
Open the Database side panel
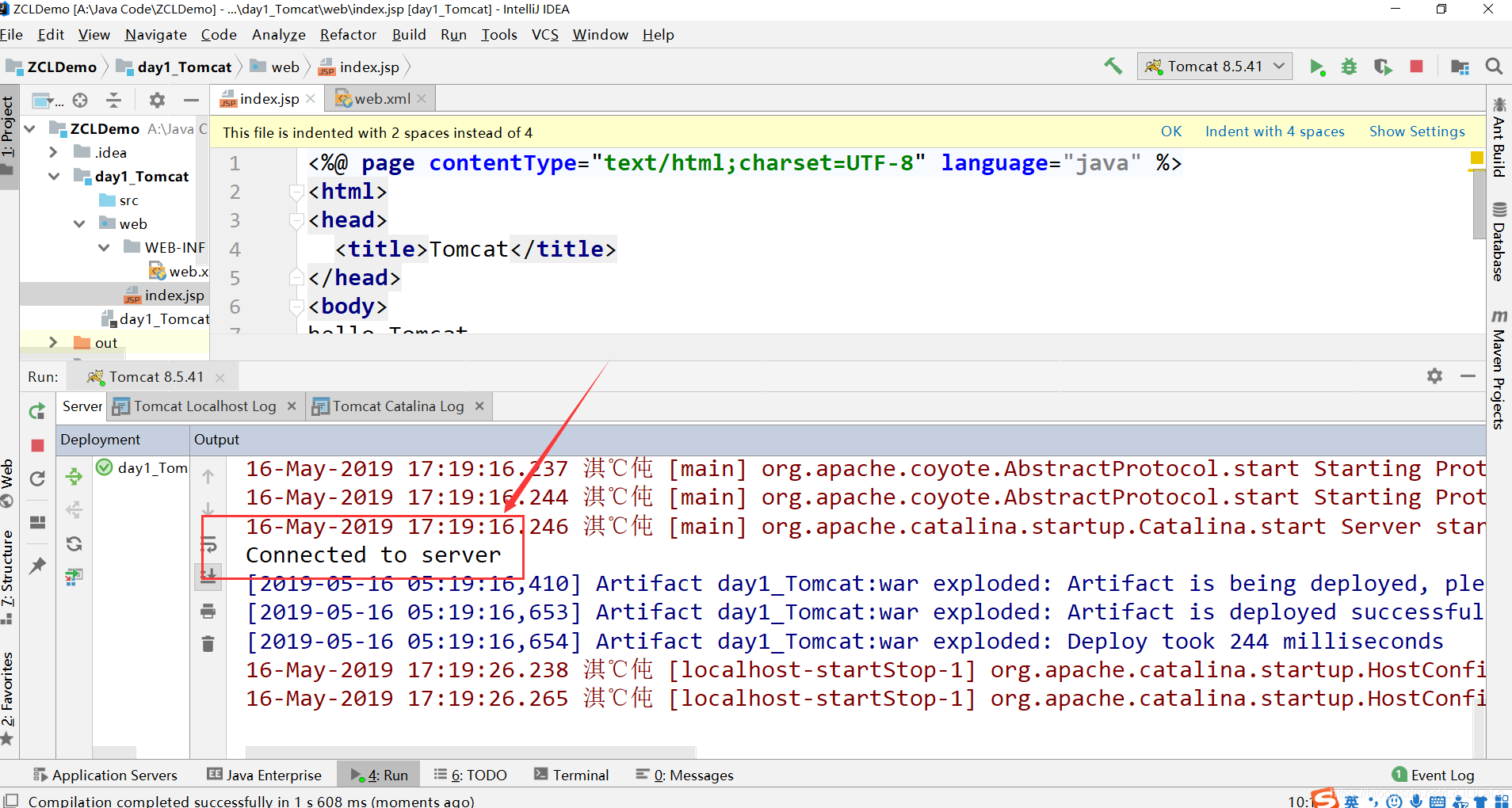click(1499, 242)
